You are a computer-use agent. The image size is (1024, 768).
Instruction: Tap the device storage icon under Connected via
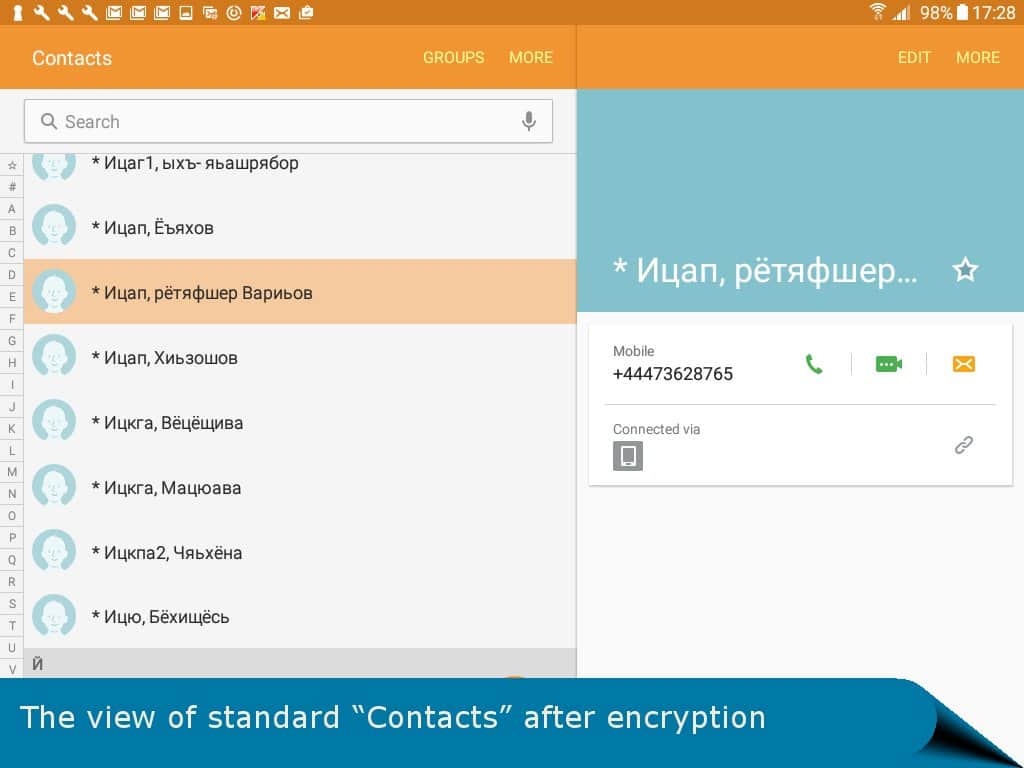pos(628,456)
